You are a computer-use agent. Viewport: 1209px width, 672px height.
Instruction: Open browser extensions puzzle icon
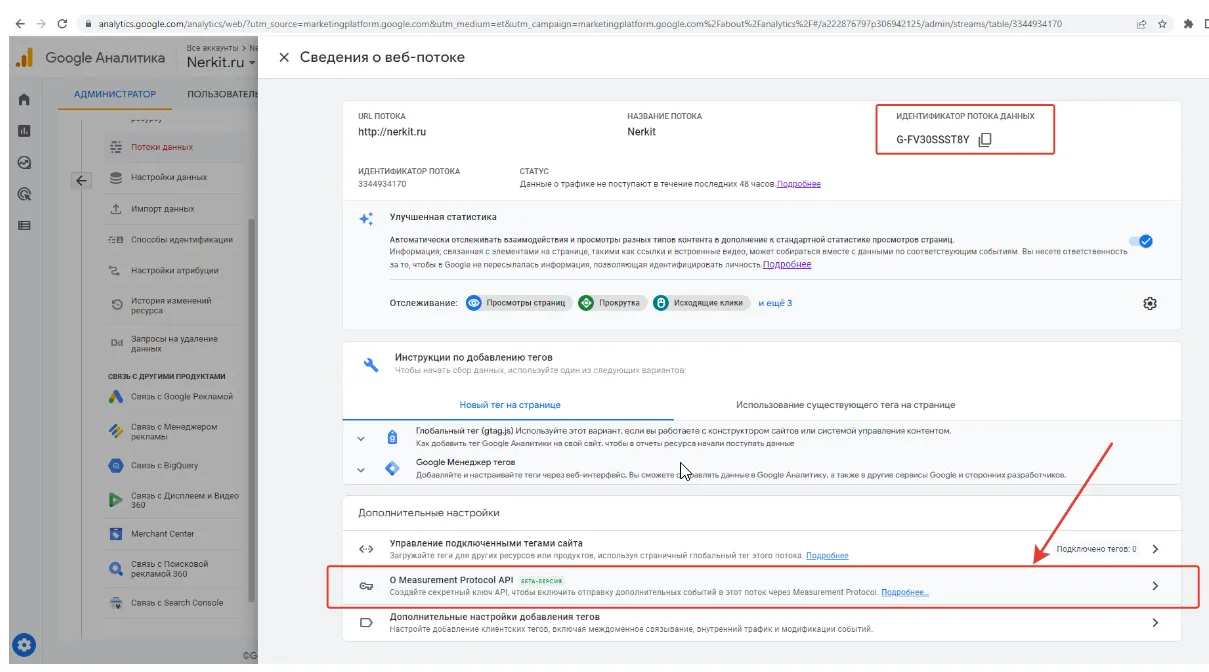tap(1189, 23)
